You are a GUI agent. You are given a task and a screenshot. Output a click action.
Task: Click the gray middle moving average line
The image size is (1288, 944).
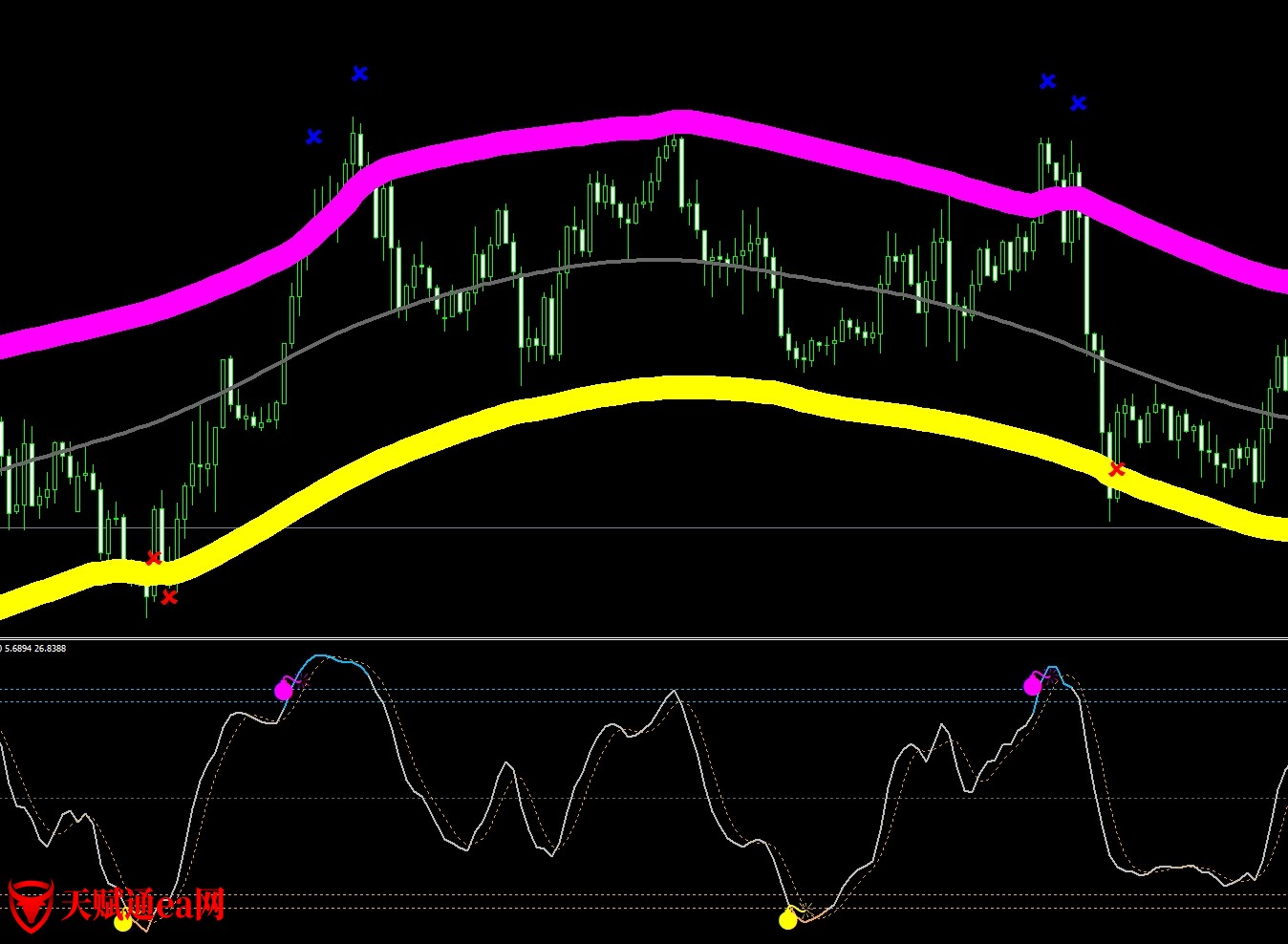[x=650, y=260]
